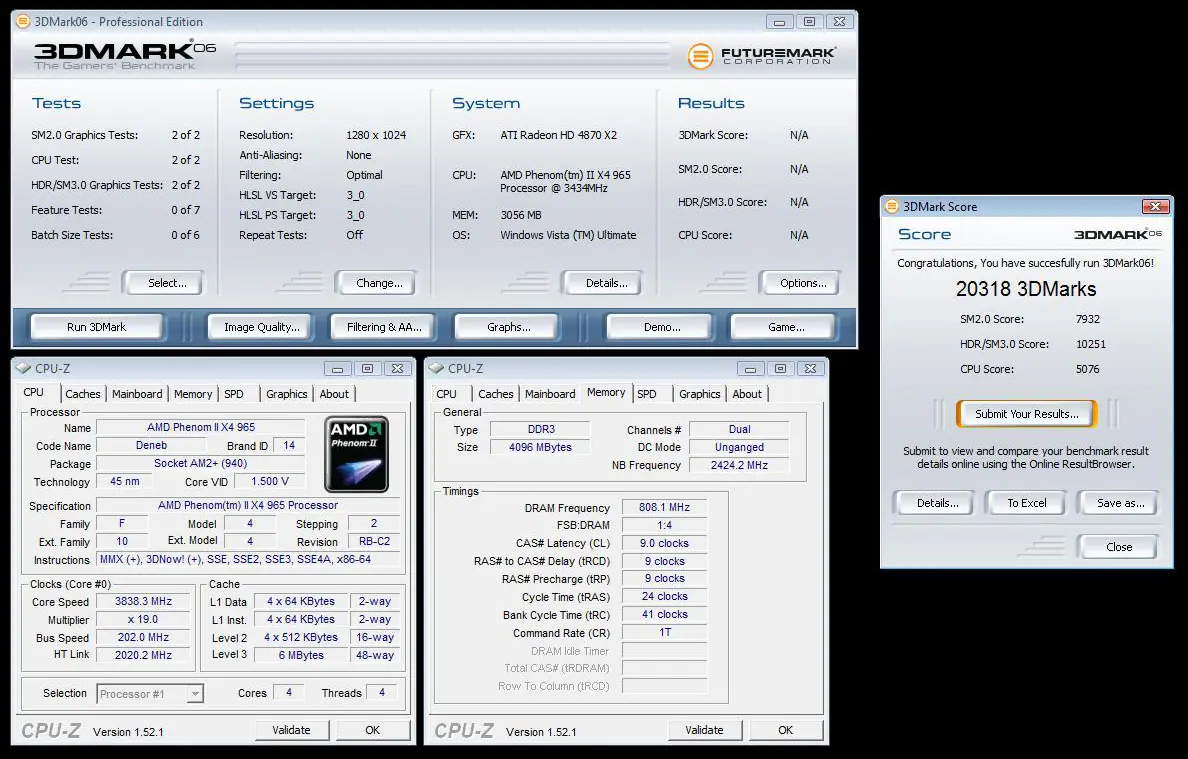The width and height of the screenshot is (1188, 759).
Task: Click the 3DMark06 Gamers' Benchmark logo in the main window
Action: (x=124, y=55)
